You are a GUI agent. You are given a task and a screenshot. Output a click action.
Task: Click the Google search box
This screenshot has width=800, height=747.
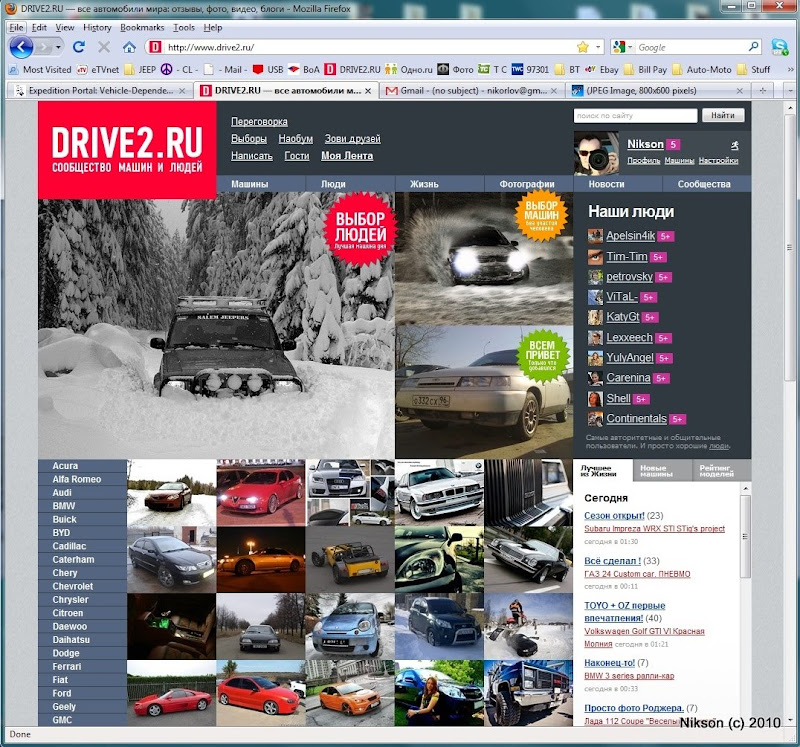coord(691,47)
